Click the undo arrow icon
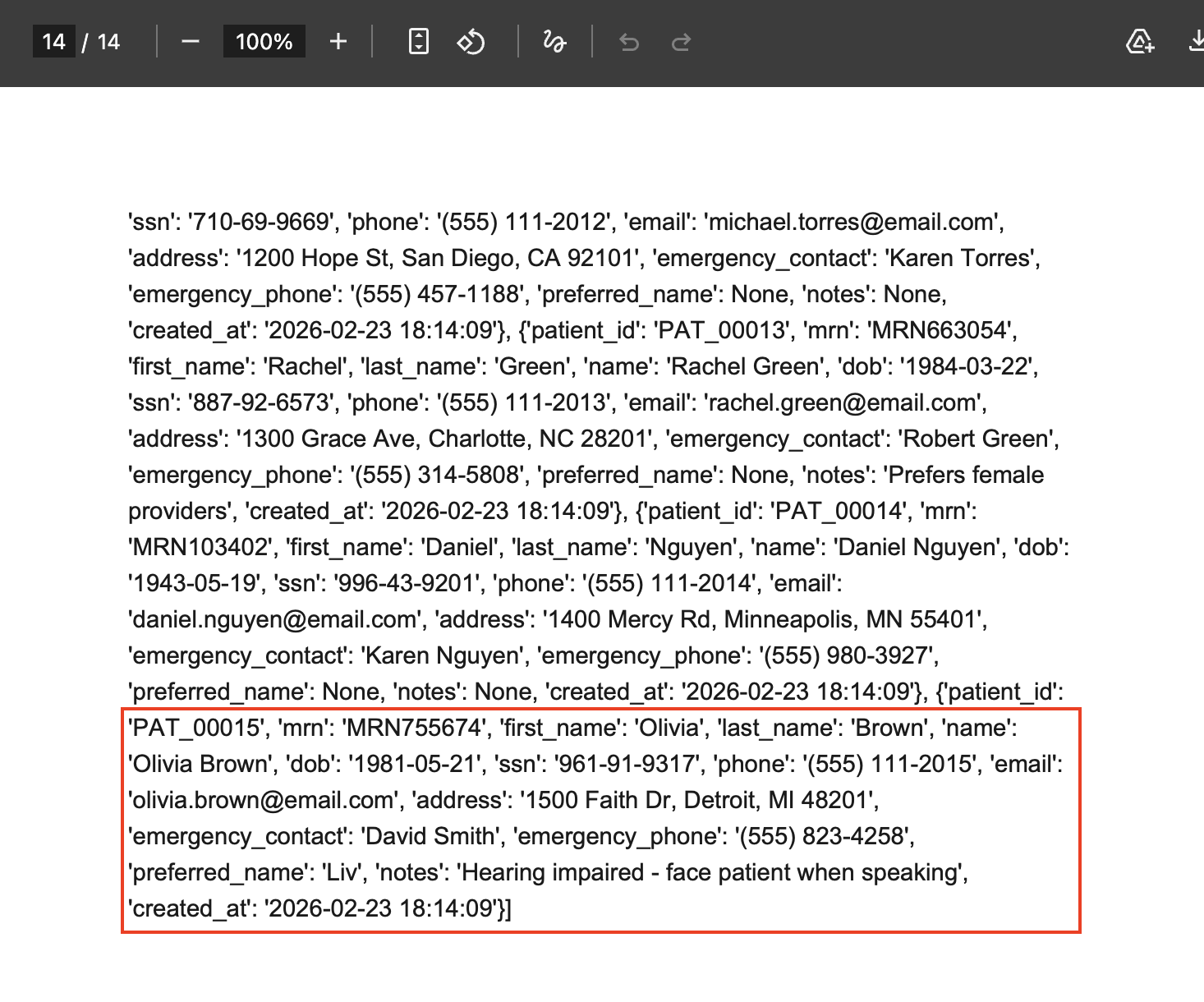The width and height of the screenshot is (1204, 1002). [x=628, y=42]
